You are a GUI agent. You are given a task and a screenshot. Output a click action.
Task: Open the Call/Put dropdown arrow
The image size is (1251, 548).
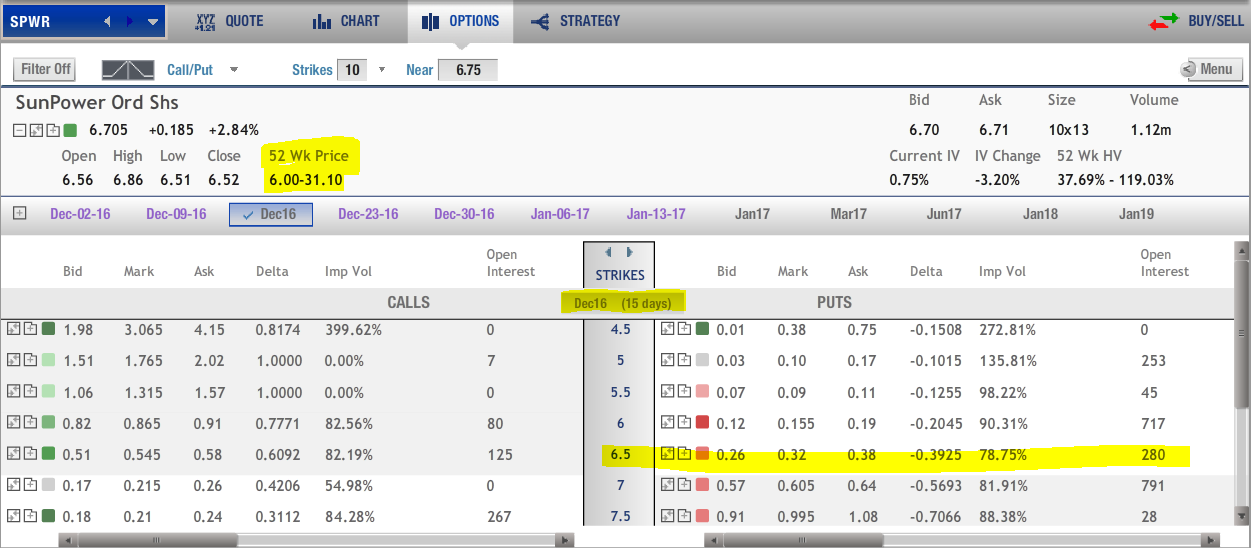tap(234, 70)
